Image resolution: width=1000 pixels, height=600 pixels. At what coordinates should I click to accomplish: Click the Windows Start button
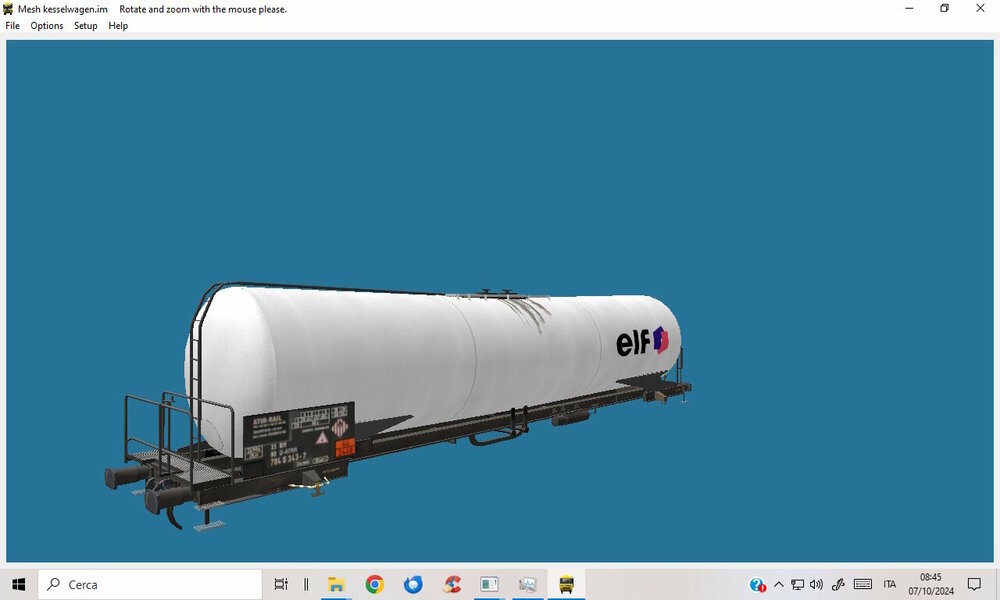point(19,584)
